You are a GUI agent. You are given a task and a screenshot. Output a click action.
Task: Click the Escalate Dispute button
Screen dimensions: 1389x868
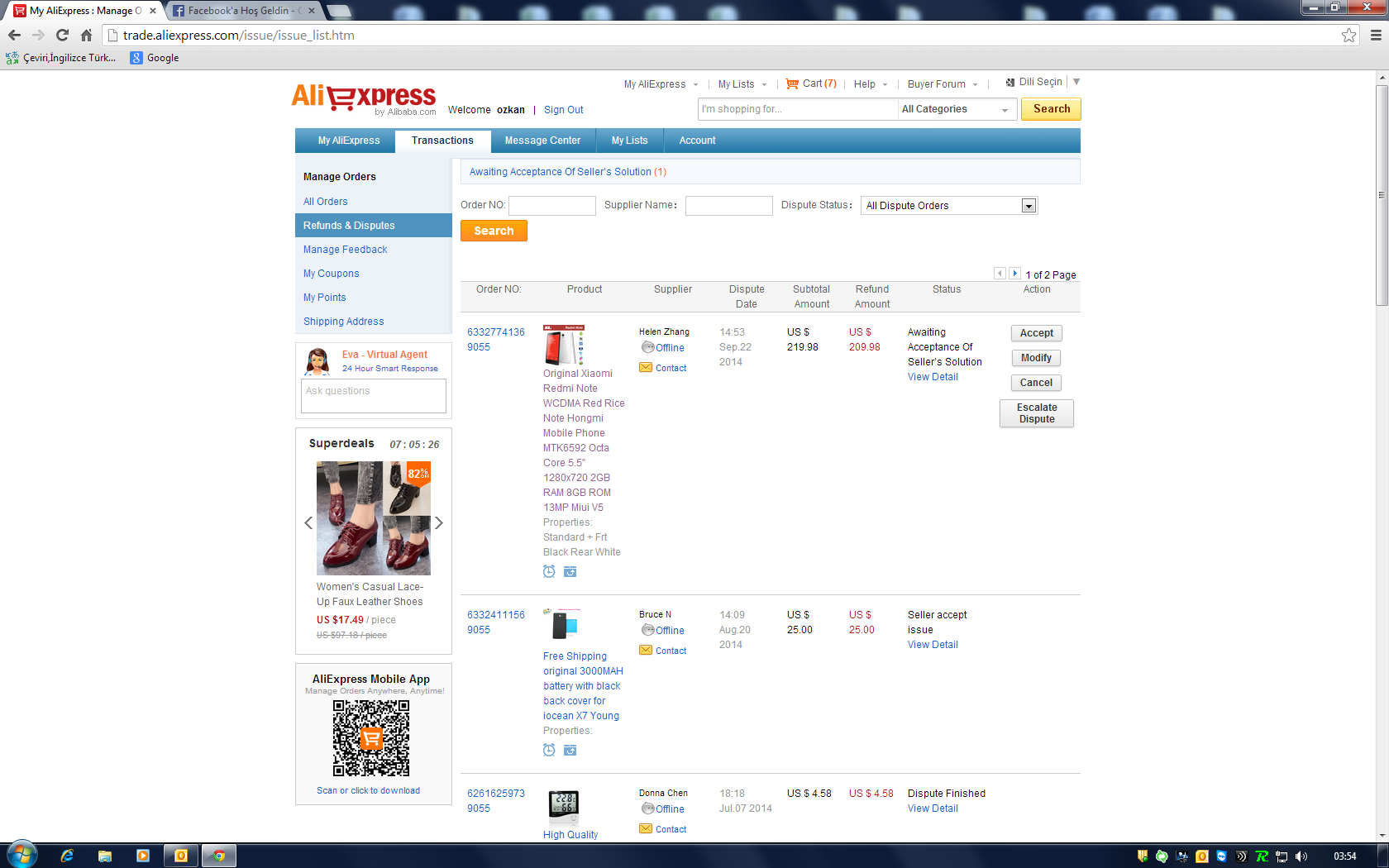(x=1036, y=413)
